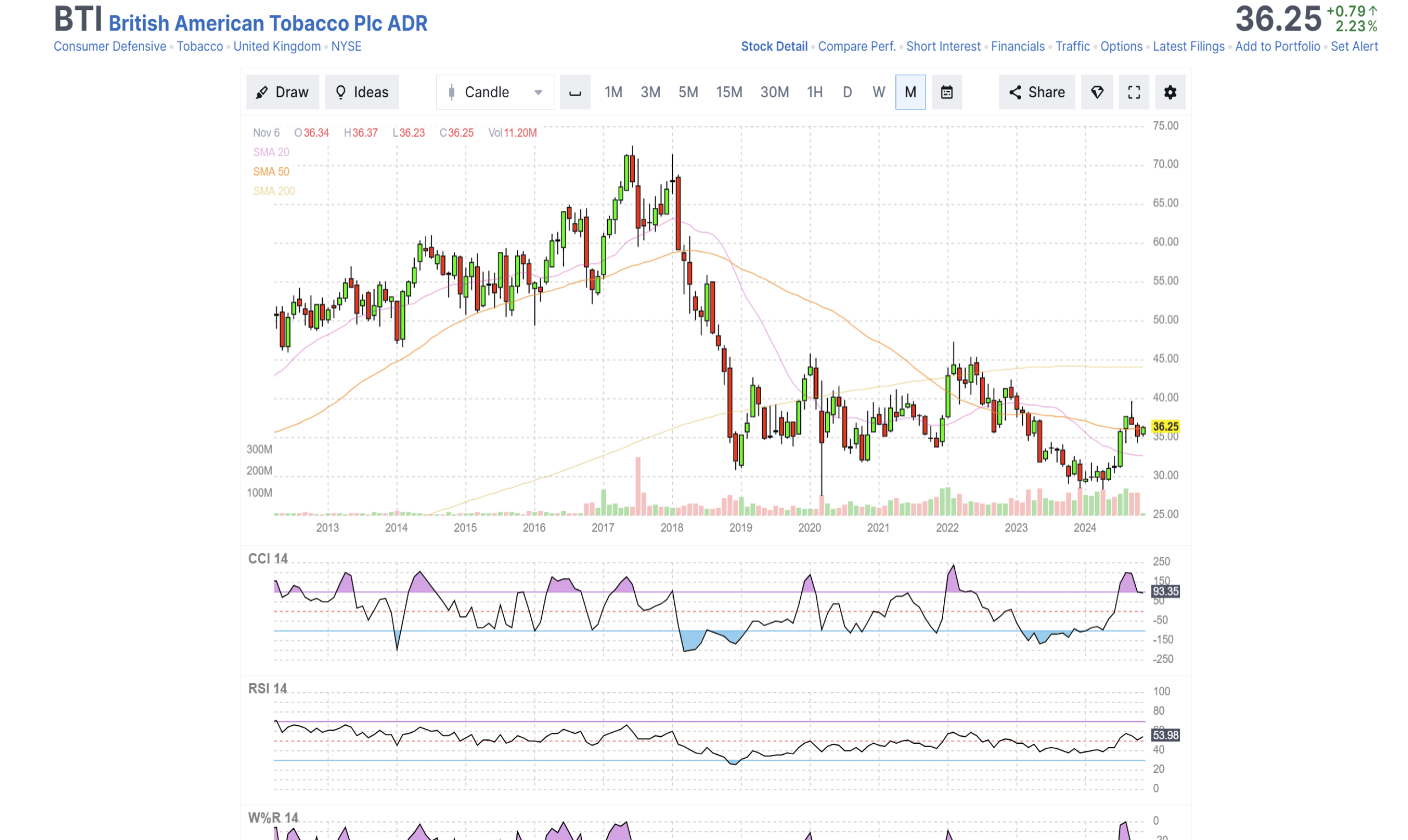Click the British American Tobacco Plc ADR name
The width and height of the screenshot is (1408, 840).
point(268,23)
